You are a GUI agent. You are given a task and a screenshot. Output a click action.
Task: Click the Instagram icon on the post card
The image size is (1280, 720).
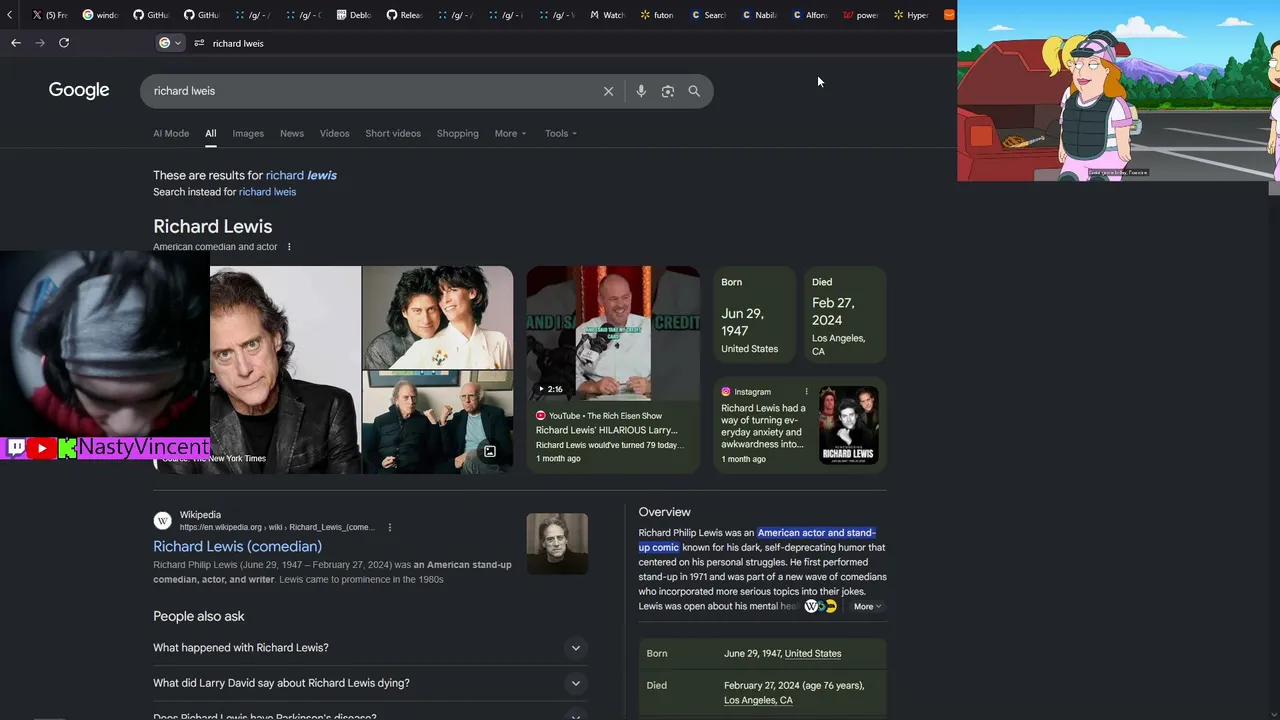(726, 392)
